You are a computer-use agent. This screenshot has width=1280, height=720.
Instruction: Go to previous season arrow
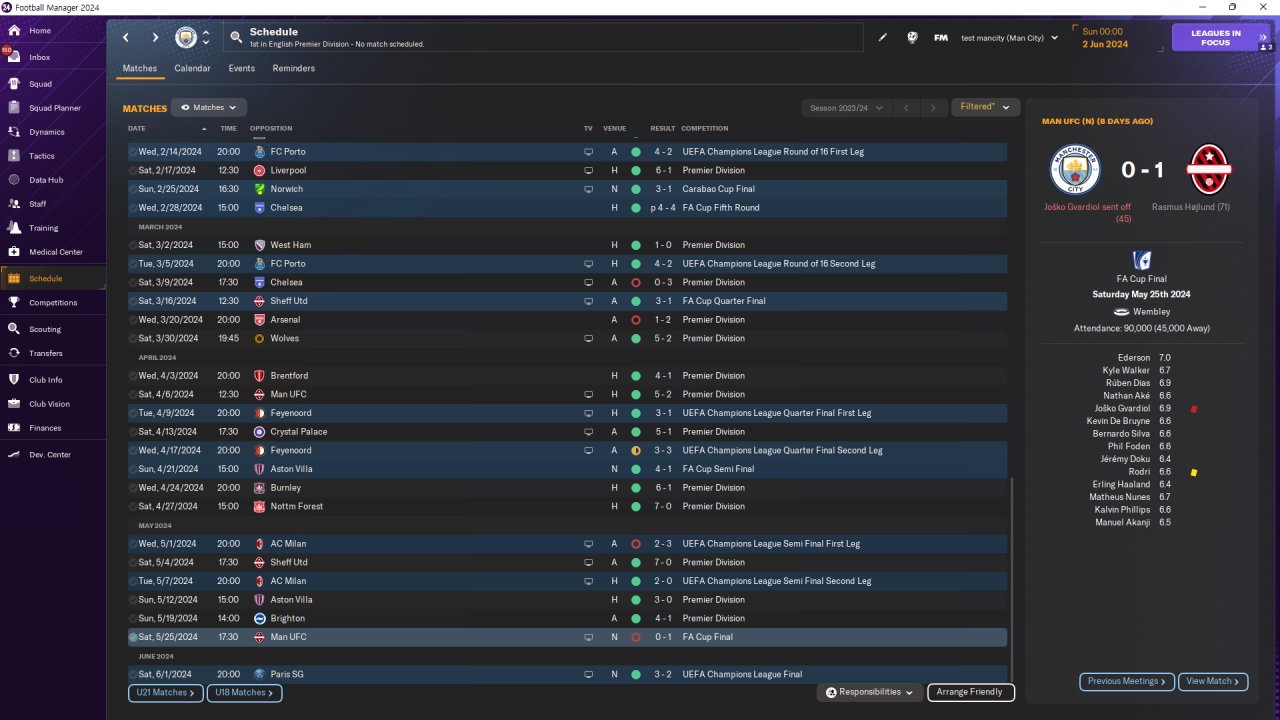click(x=905, y=107)
